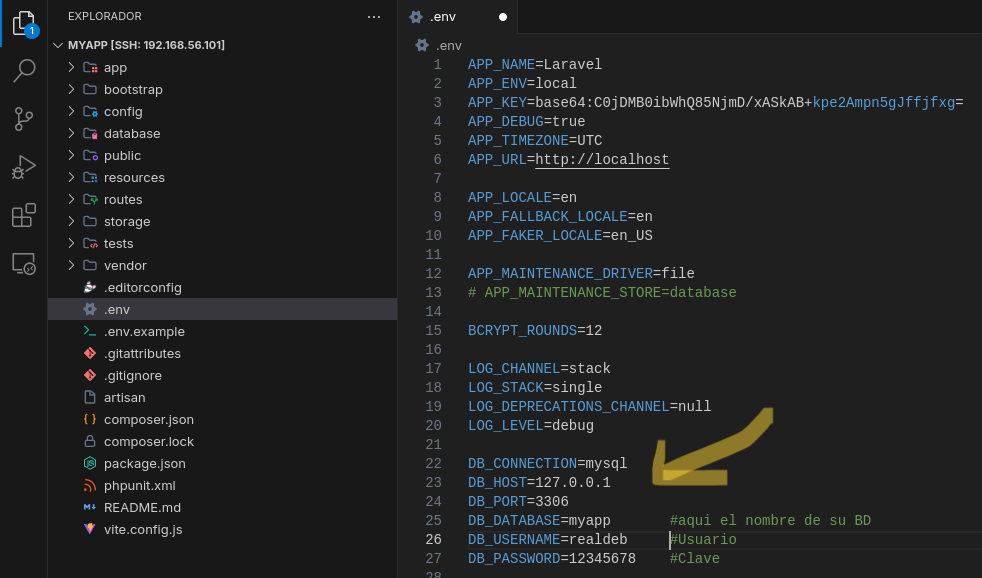Image resolution: width=982 pixels, height=578 pixels.
Task: Click the README.md markdown icon
Action: pyautogui.click(x=90, y=507)
